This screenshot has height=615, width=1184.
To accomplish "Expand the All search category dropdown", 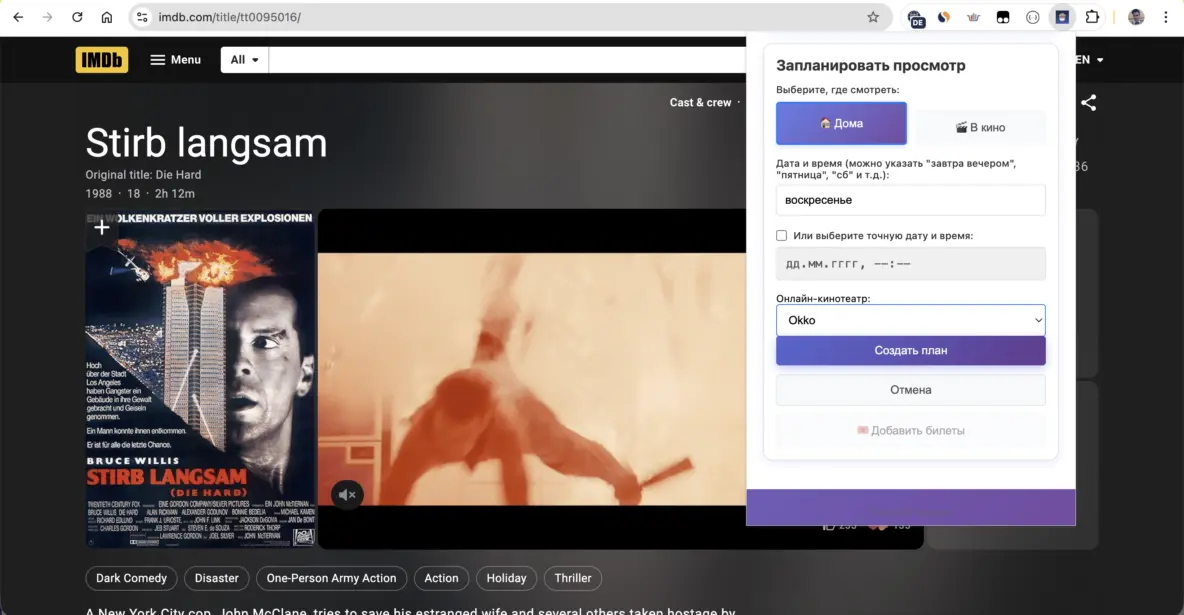I will click(244, 59).
